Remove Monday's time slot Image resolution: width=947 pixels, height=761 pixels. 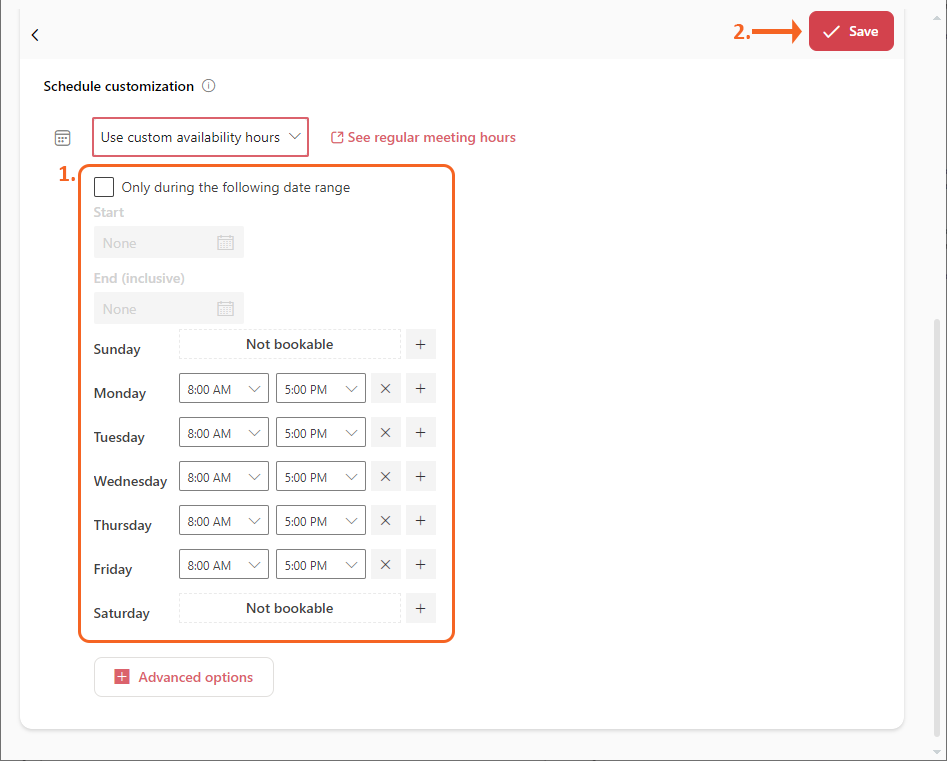tap(385, 388)
